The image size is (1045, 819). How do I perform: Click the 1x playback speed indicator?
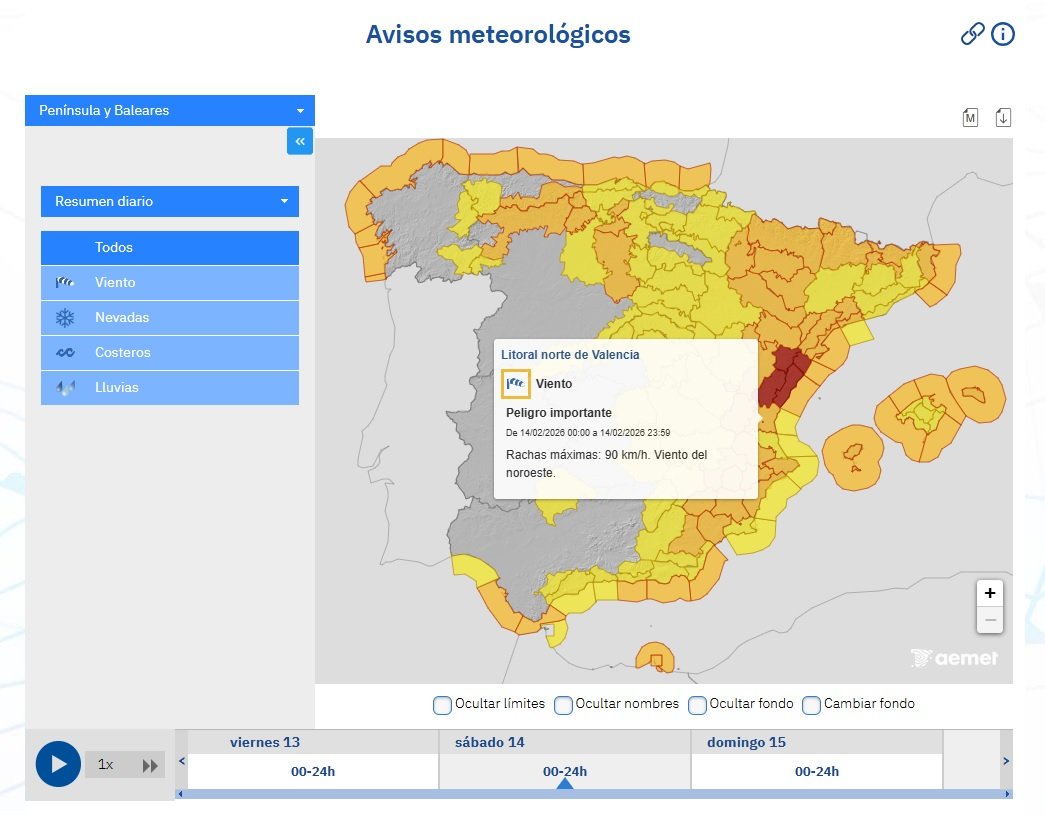pyautogui.click(x=105, y=765)
